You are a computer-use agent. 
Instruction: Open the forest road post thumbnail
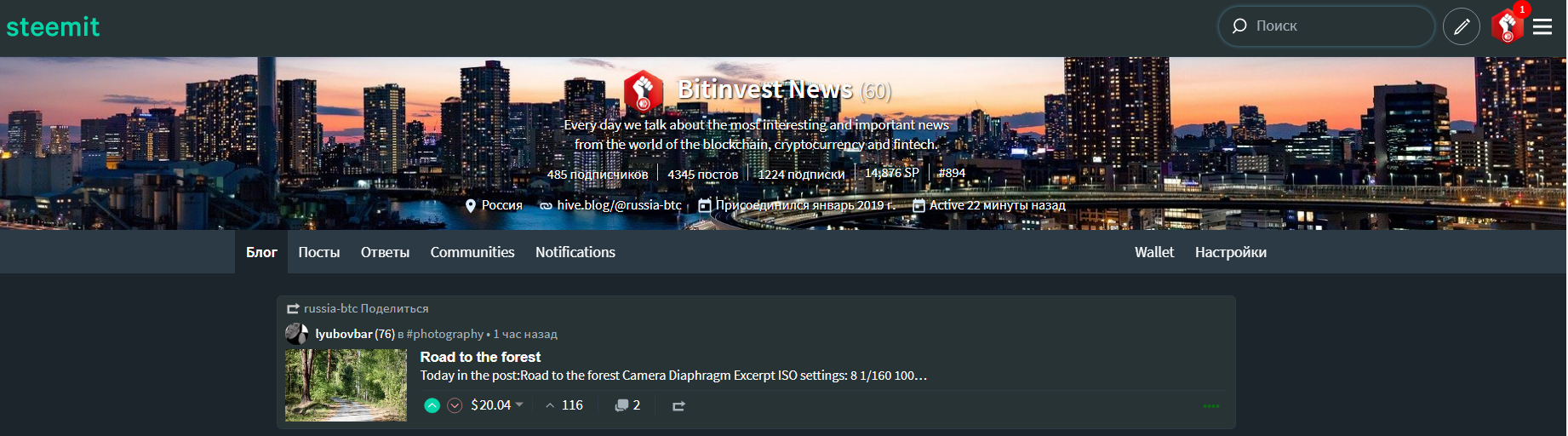pyautogui.click(x=346, y=385)
